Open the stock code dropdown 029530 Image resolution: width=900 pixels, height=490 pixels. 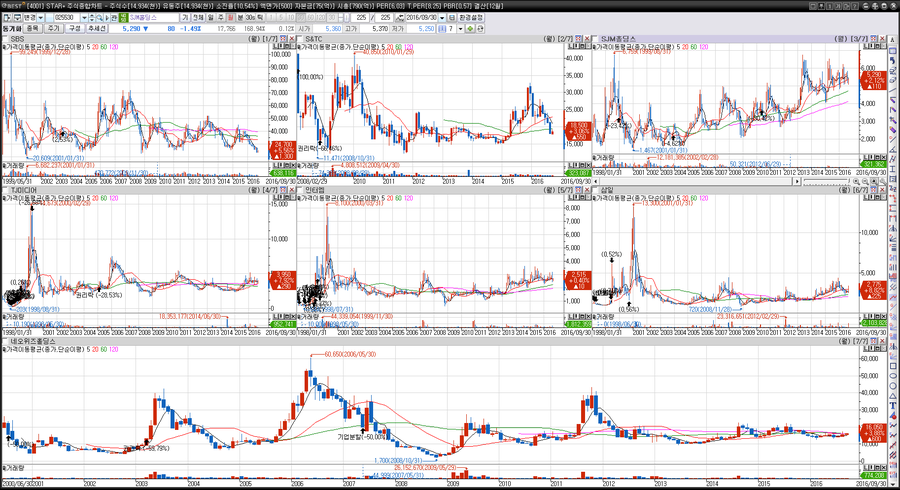pyautogui.click(x=84, y=18)
